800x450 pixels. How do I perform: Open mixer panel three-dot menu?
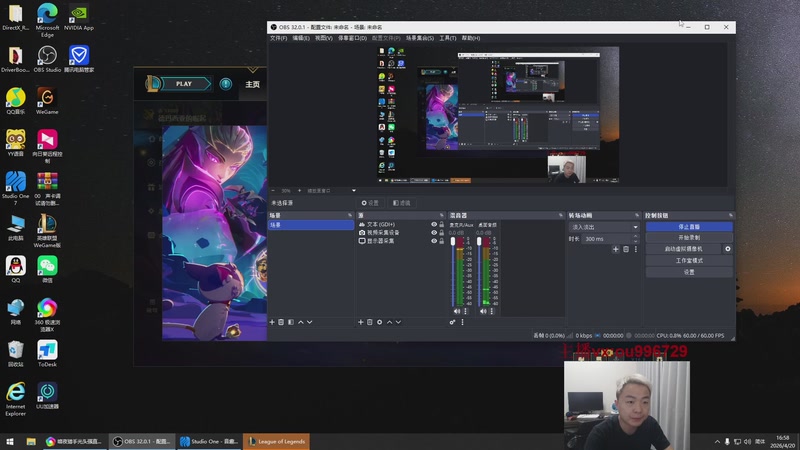click(x=463, y=322)
